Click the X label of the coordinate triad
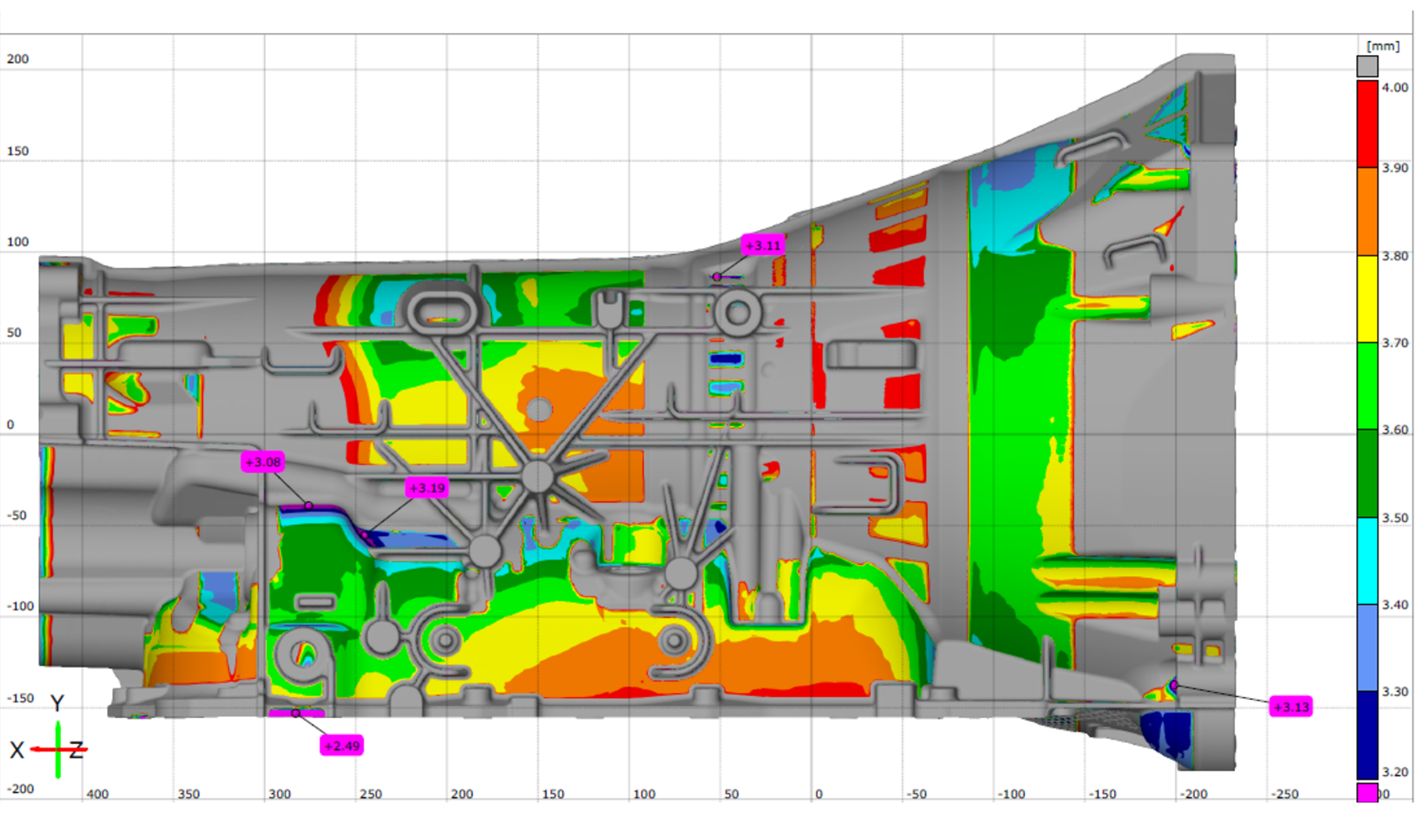 pyautogui.click(x=17, y=749)
